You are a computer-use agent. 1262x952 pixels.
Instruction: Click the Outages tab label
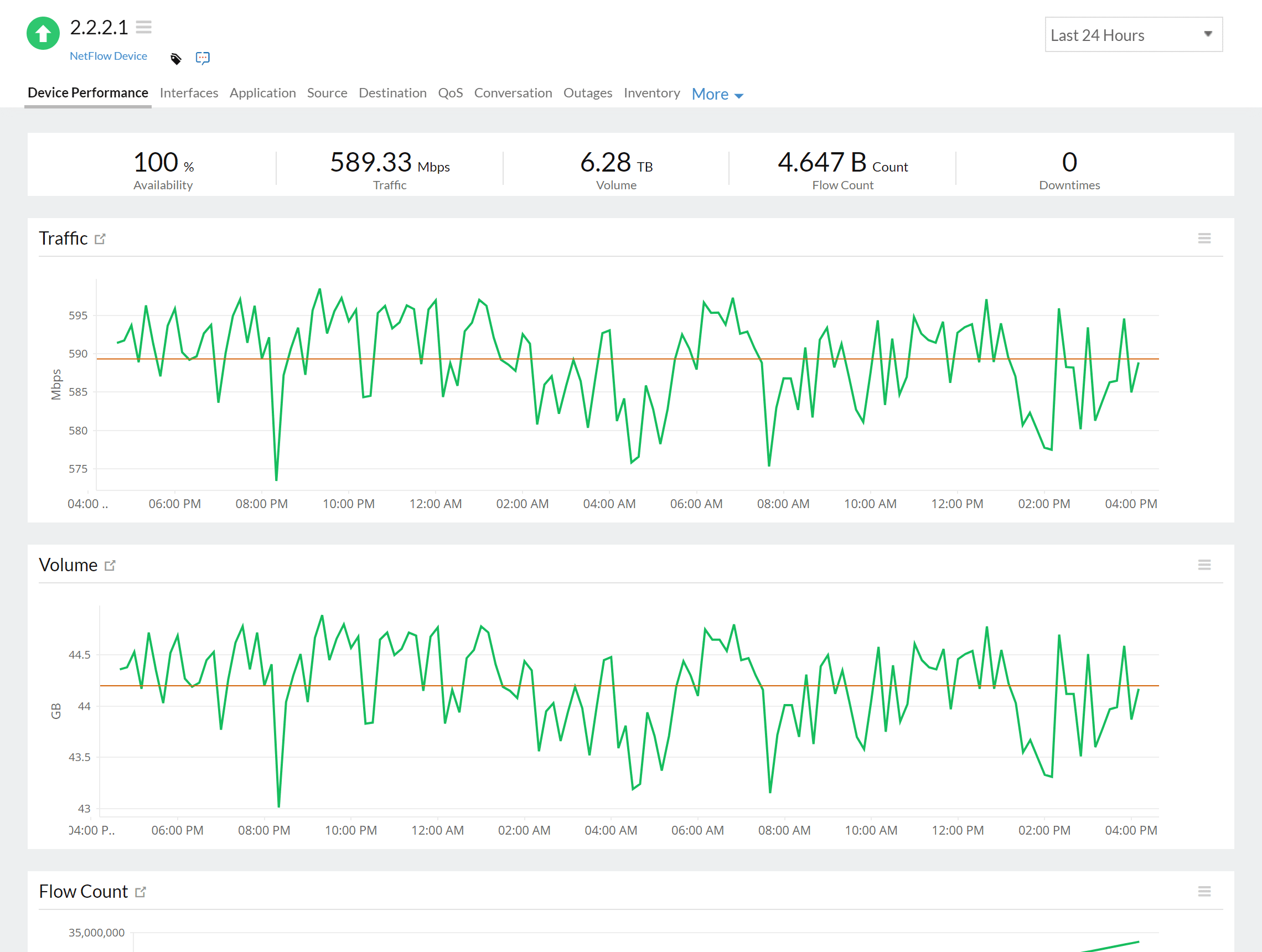point(588,93)
